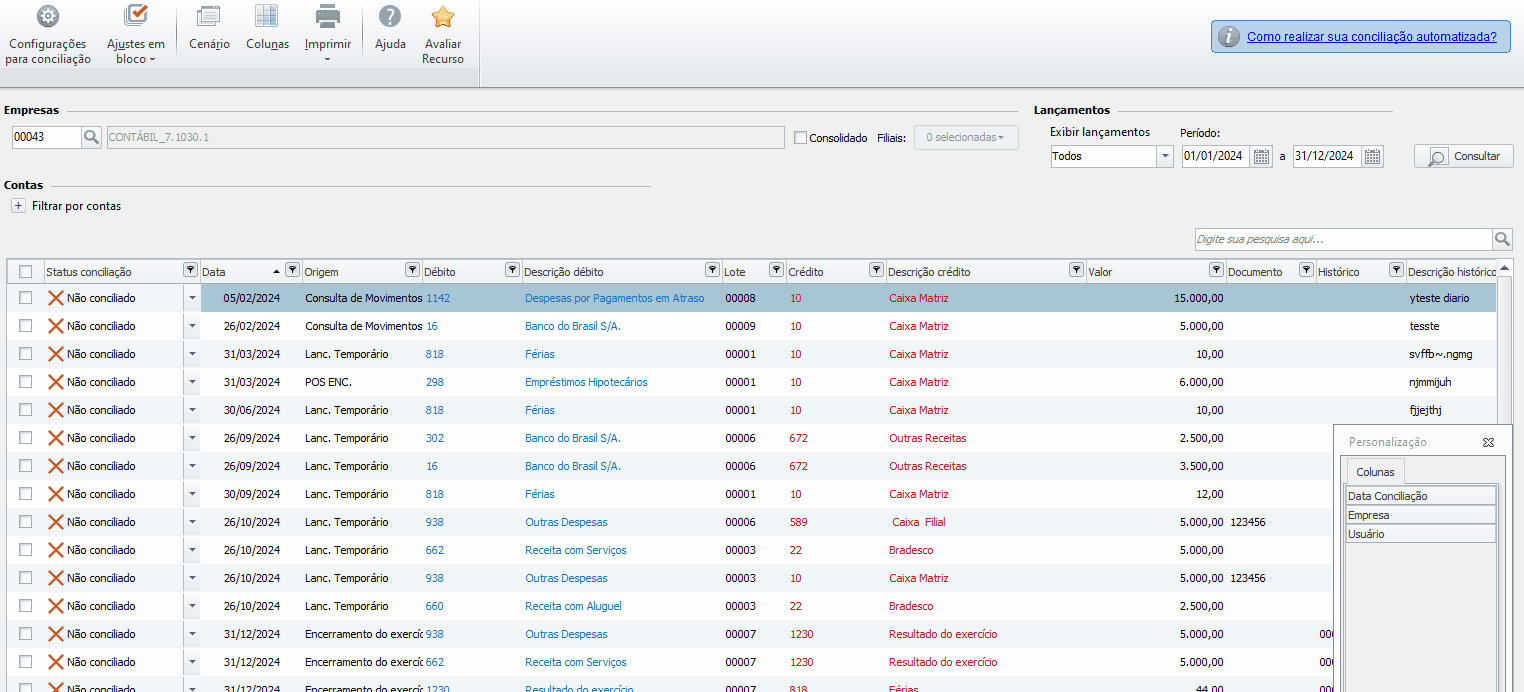Open the Colunas grid icon

click(x=267, y=17)
